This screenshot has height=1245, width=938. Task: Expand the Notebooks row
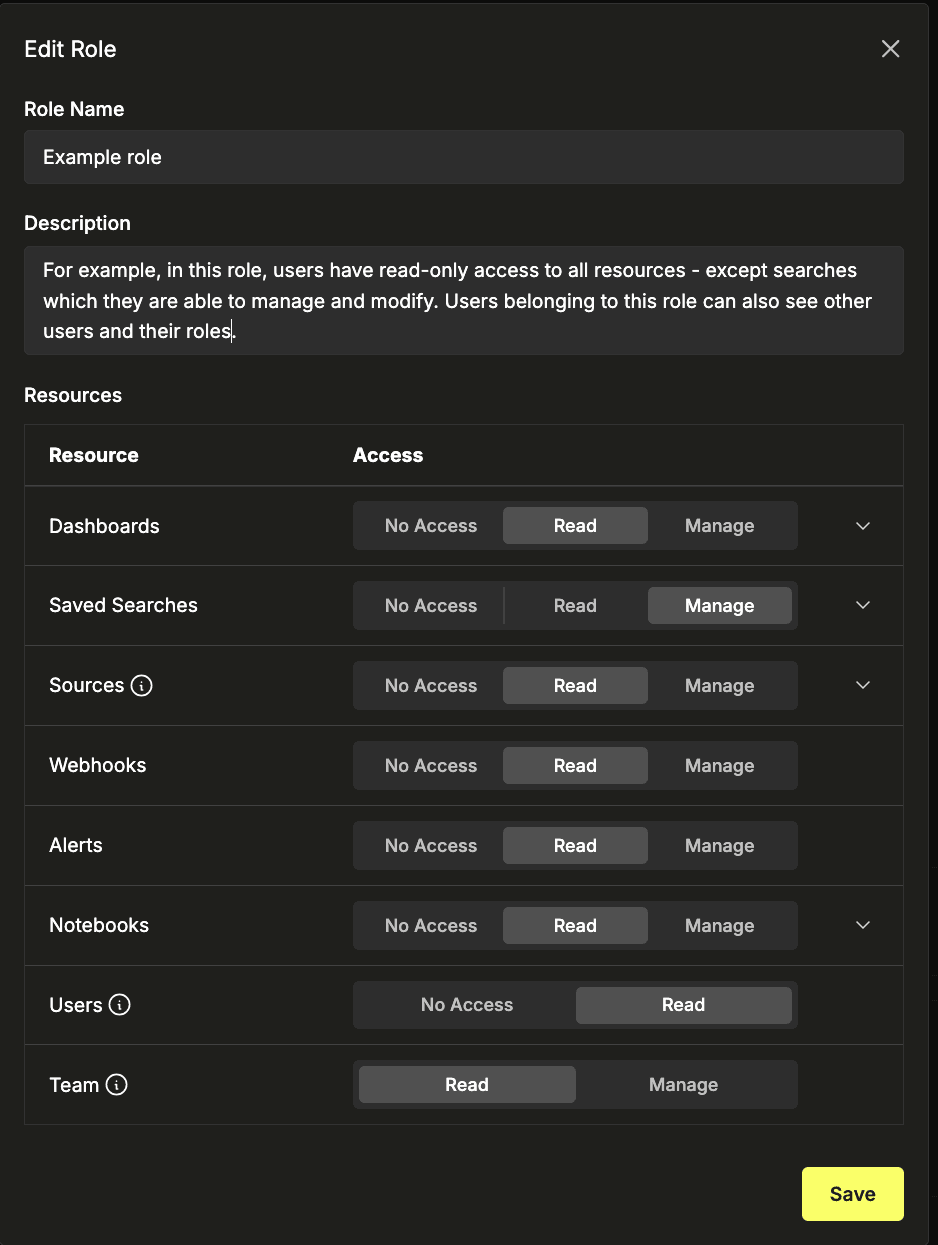click(862, 925)
